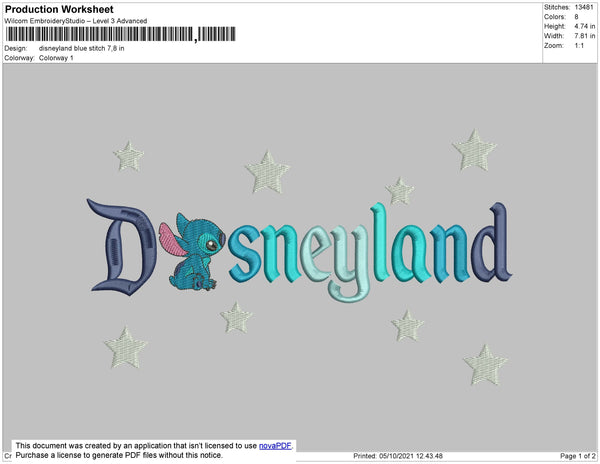Click the large navy letter D
Screen dimensions: 600x464
click(122, 247)
